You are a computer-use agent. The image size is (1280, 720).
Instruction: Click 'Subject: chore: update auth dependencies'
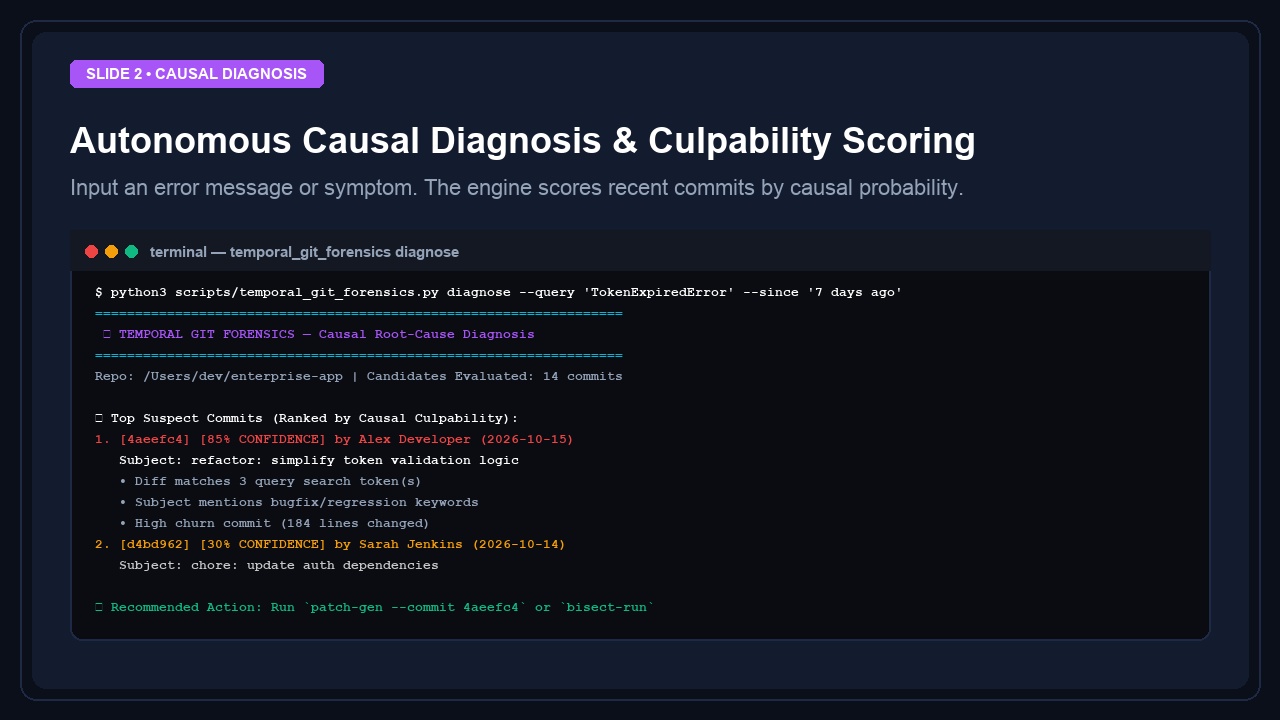[279, 565]
